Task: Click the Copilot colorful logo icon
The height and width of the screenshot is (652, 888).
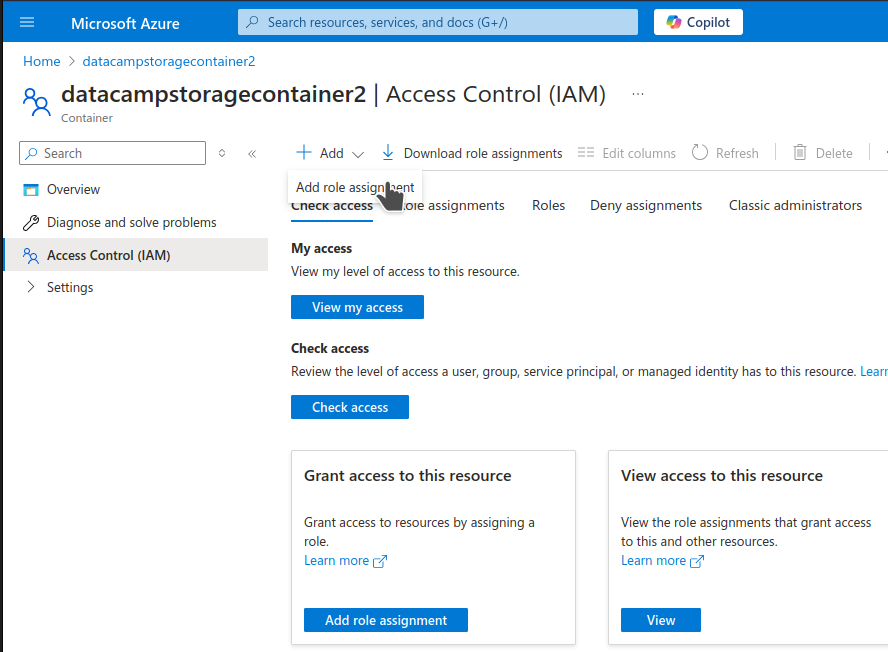Action: point(673,22)
